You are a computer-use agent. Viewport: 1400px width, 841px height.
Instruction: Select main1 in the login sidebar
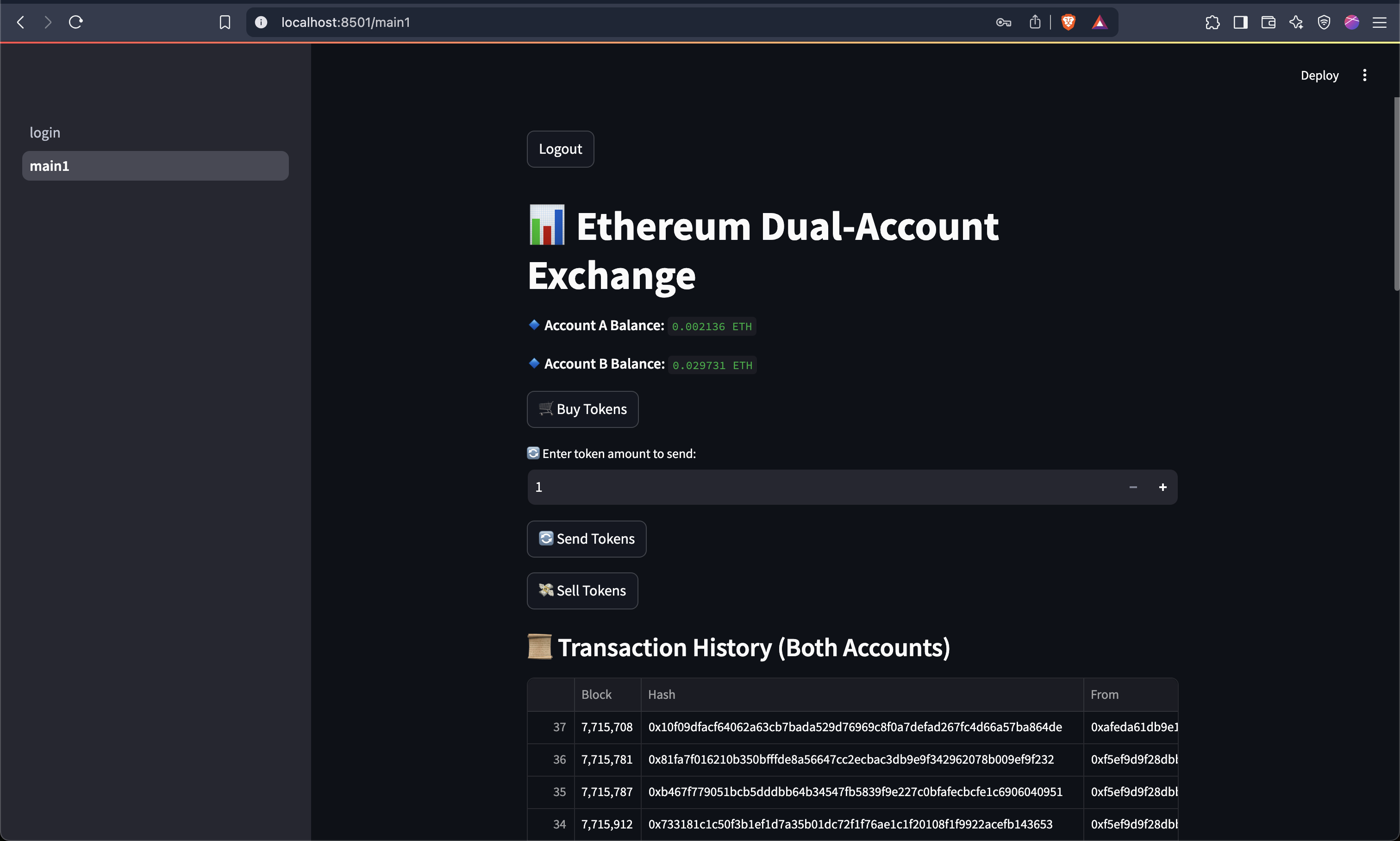coord(155,165)
